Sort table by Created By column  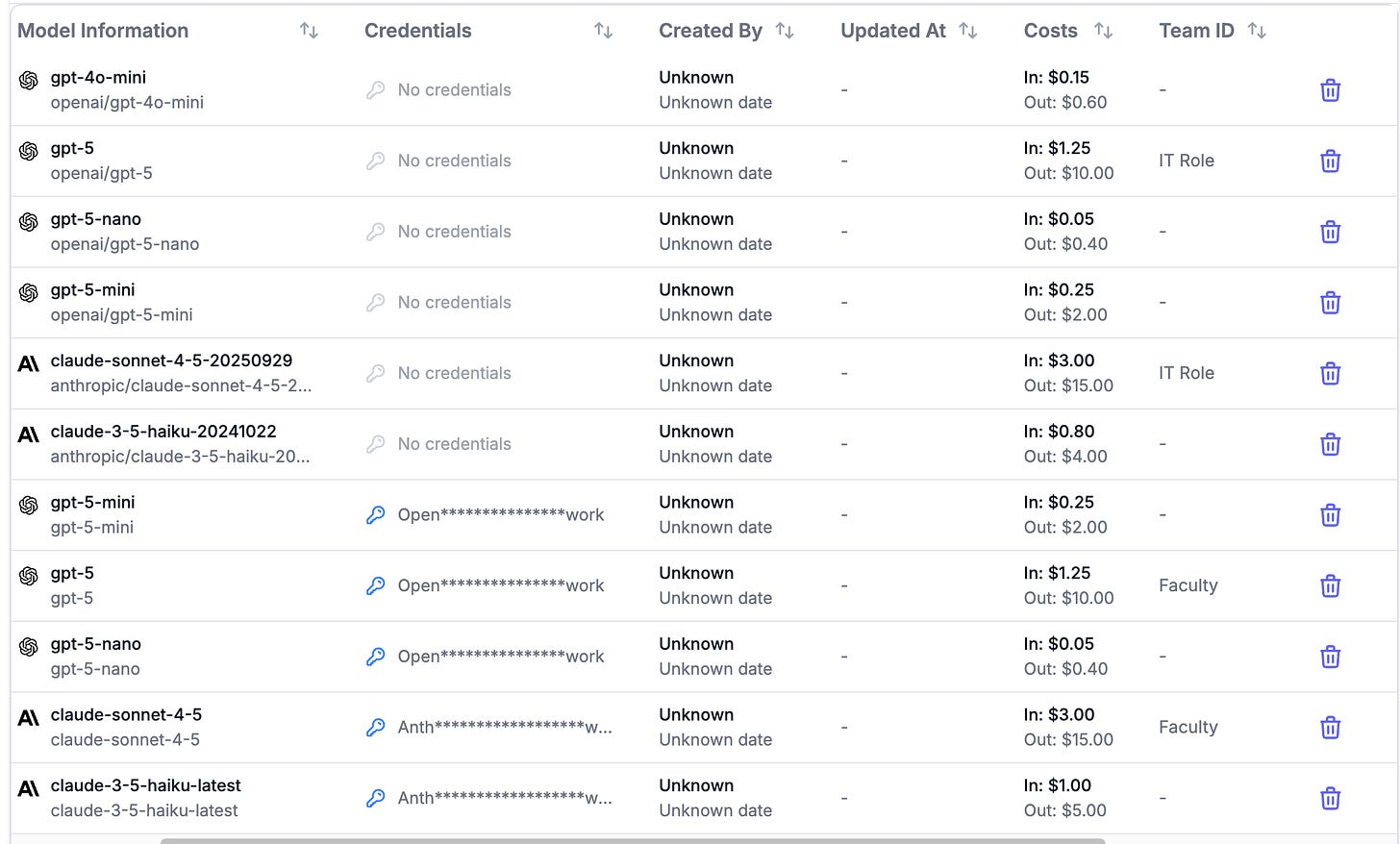click(785, 31)
